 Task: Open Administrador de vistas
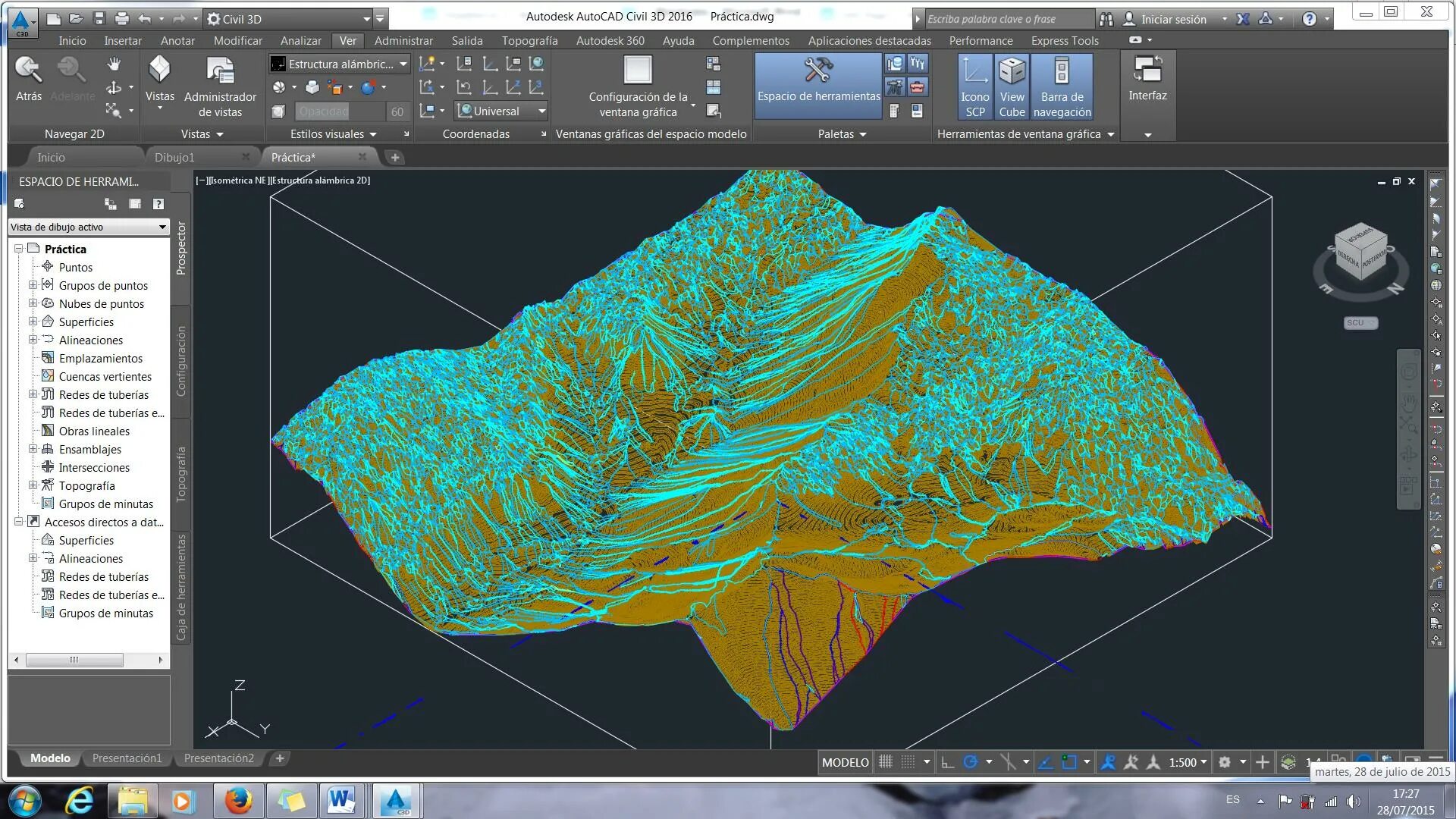pyautogui.click(x=220, y=86)
